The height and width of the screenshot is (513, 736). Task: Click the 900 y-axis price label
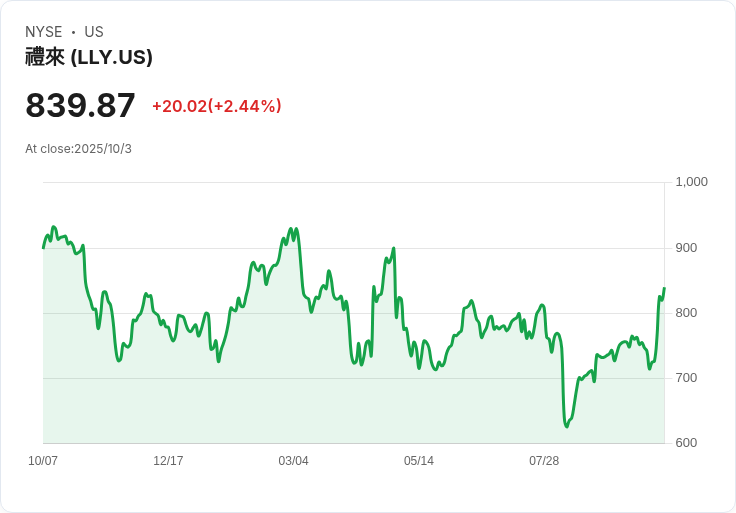tap(686, 248)
